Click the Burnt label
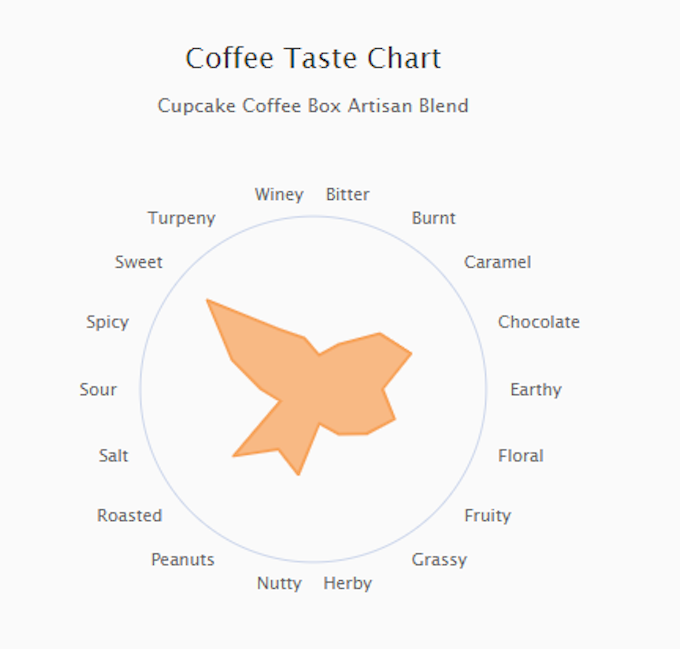The width and height of the screenshot is (680, 649). point(434,218)
